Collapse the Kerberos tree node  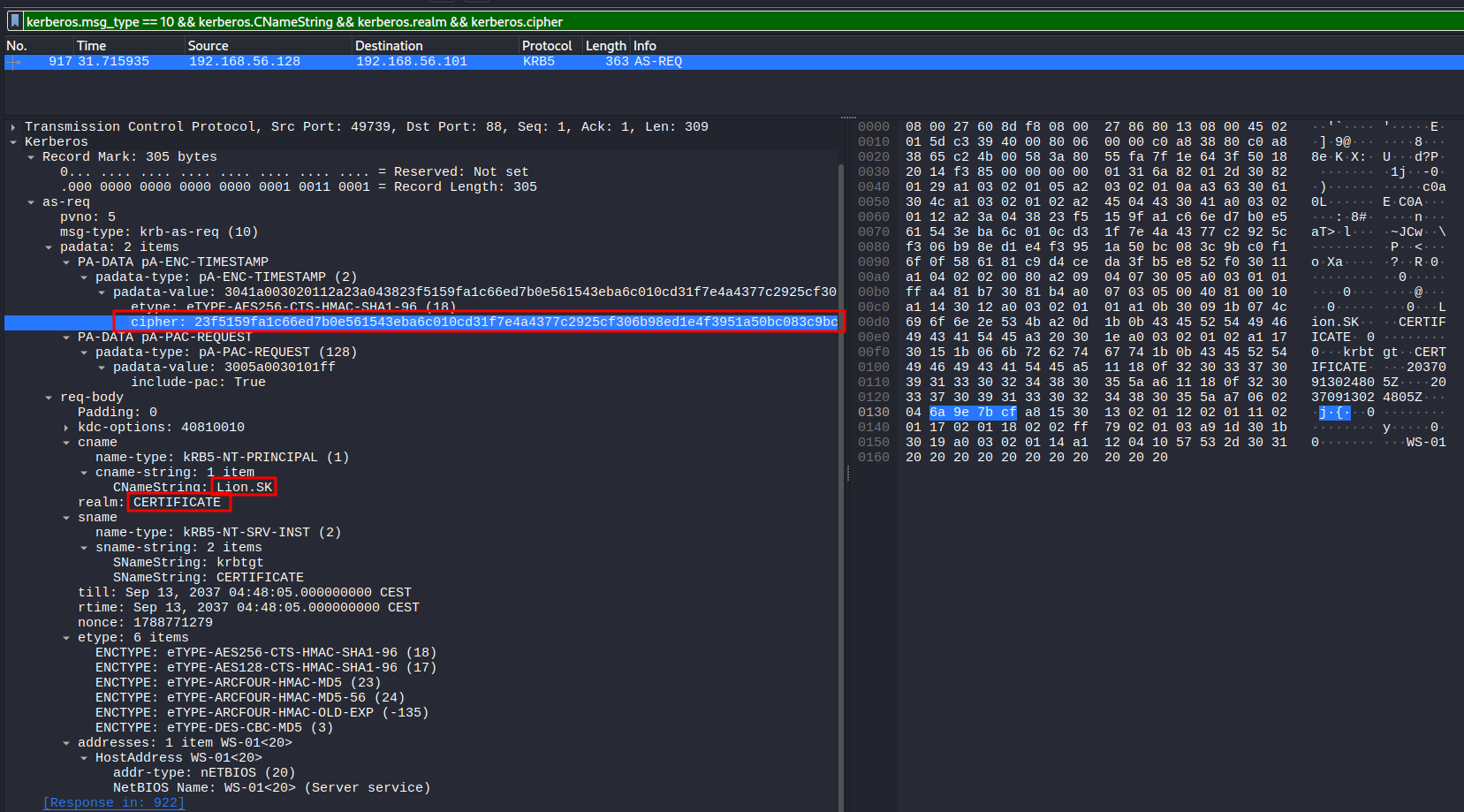13,142
